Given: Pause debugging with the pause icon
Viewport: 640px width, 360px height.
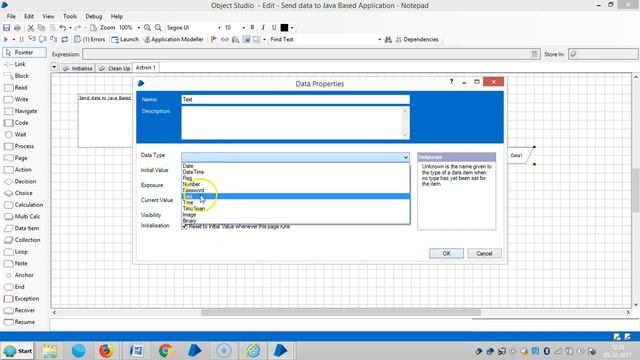Looking at the screenshot, I should (21, 40).
